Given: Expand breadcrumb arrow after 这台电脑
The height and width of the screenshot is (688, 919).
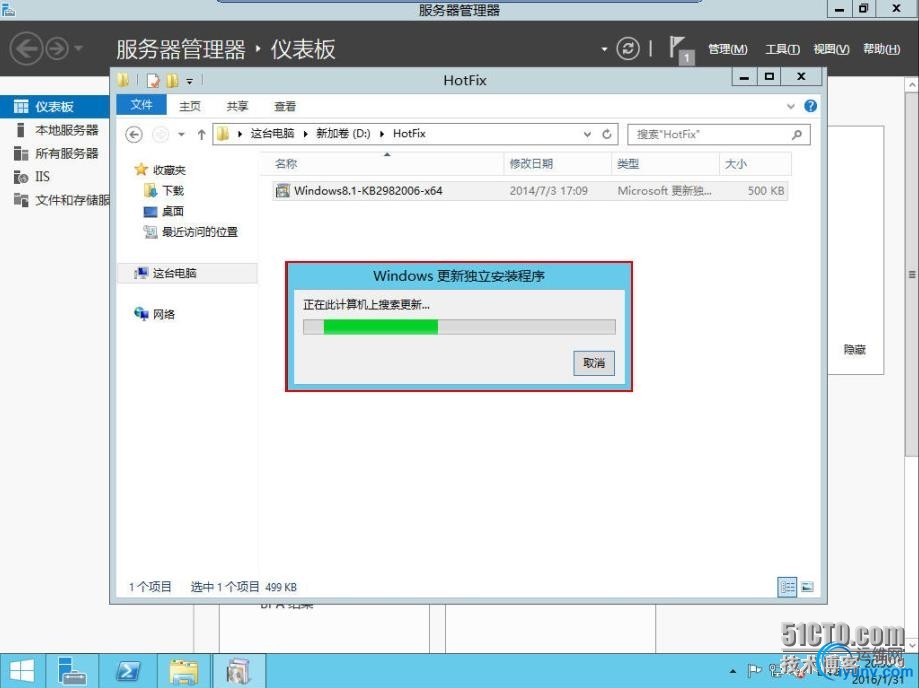Looking at the screenshot, I should [305, 134].
